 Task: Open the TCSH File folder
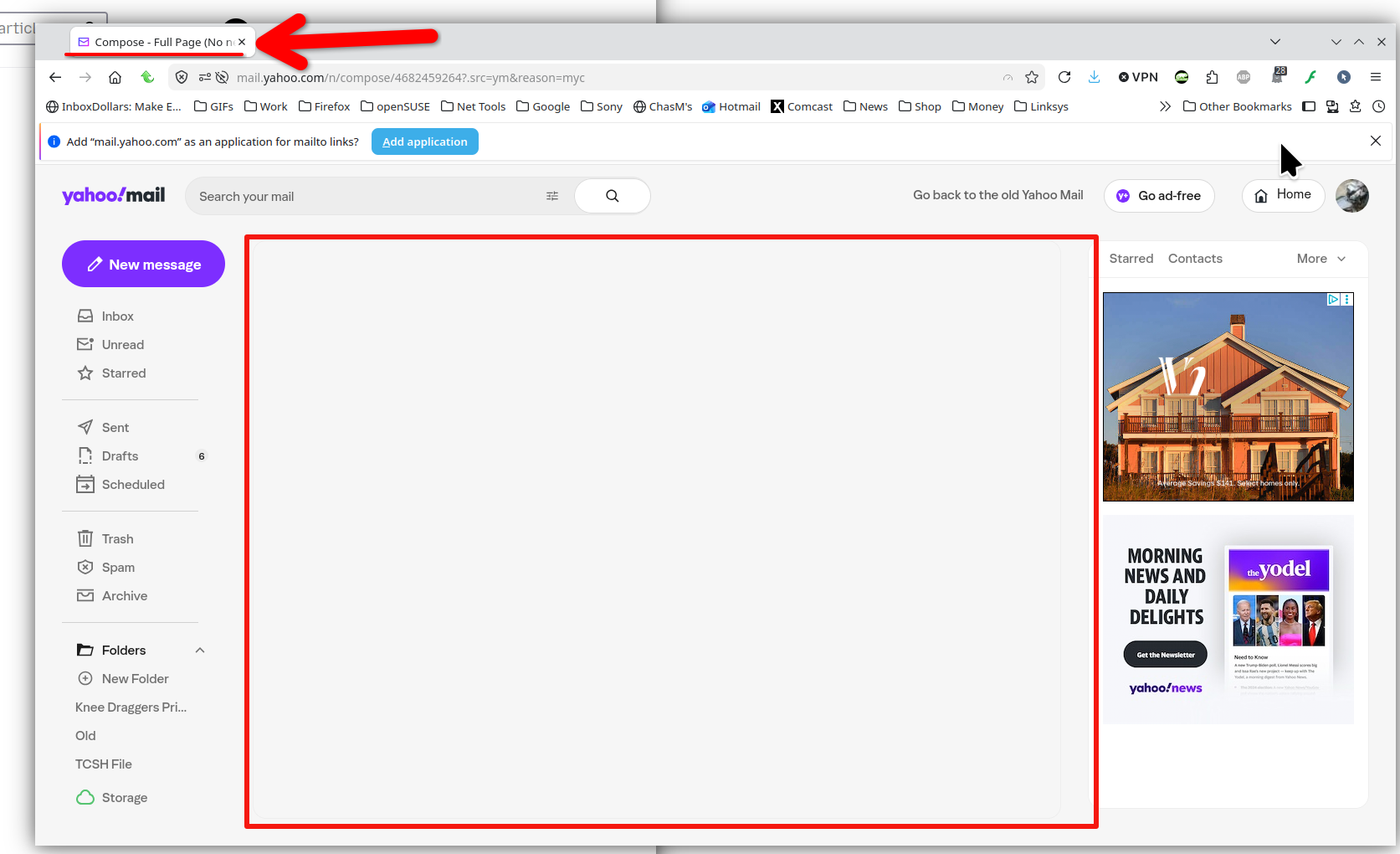pyautogui.click(x=104, y=764)
